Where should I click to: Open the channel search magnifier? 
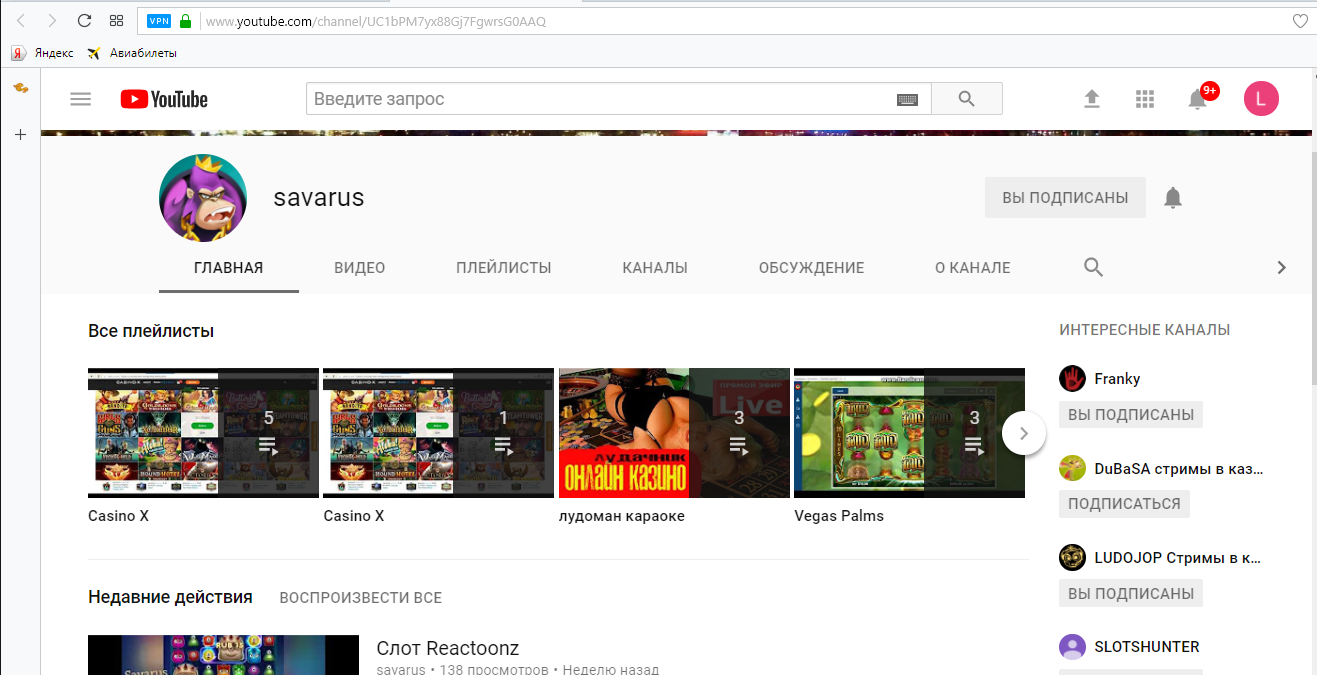(x=1093, y=267)
